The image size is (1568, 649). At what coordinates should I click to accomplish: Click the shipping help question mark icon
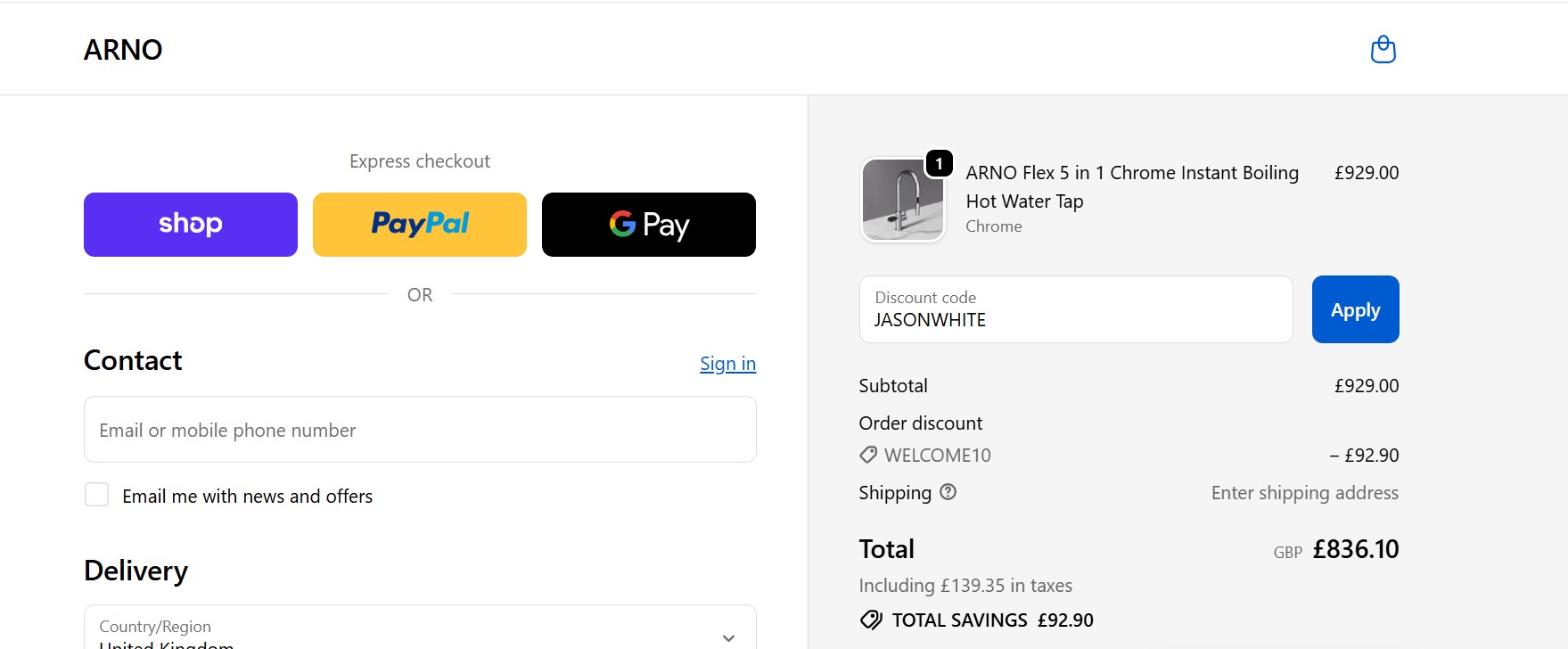(x=948, y=492)
